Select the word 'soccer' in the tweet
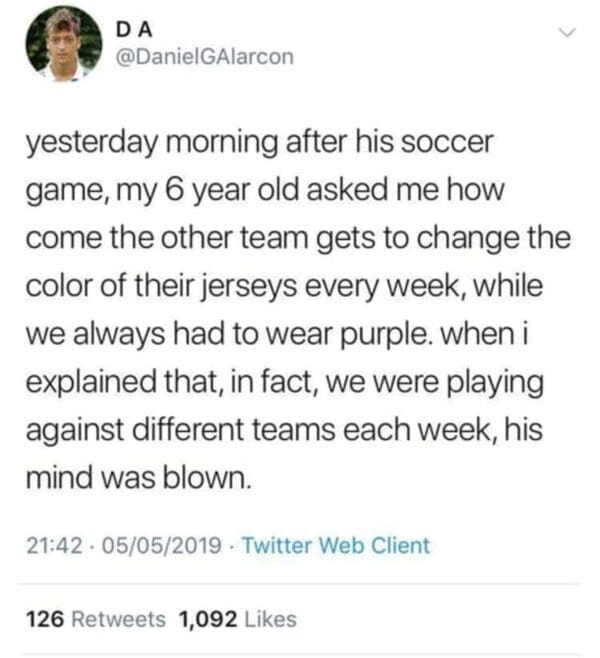 click(447, 142)
